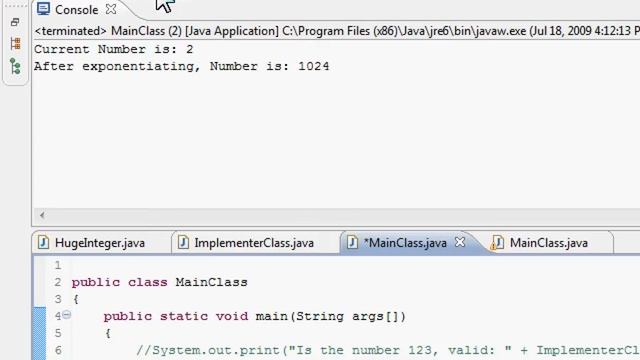Screen dimensions: 640x360
Task: Click the commented System.out.print line
Action: [x=388, y=350]
